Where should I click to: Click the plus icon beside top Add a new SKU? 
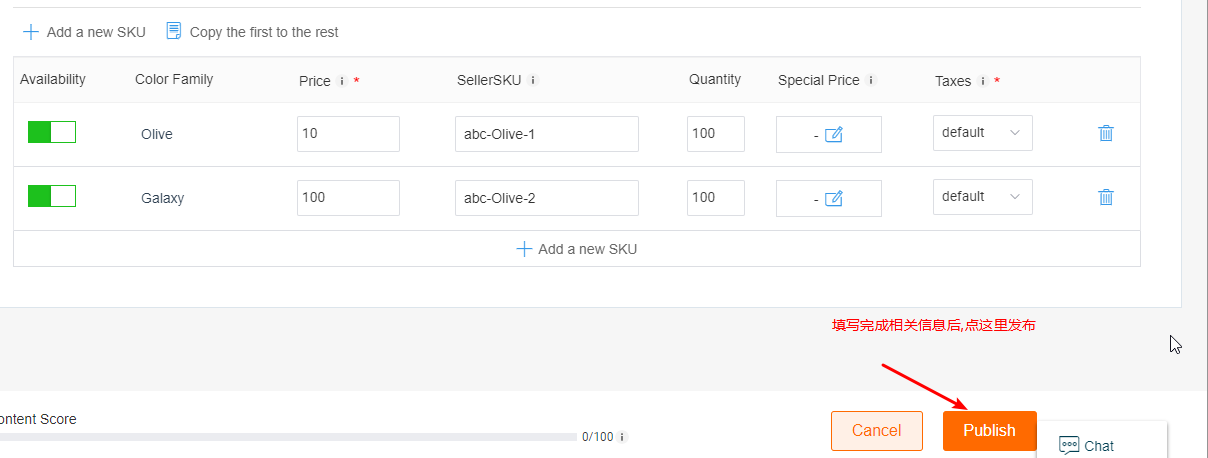coord(31,32)
